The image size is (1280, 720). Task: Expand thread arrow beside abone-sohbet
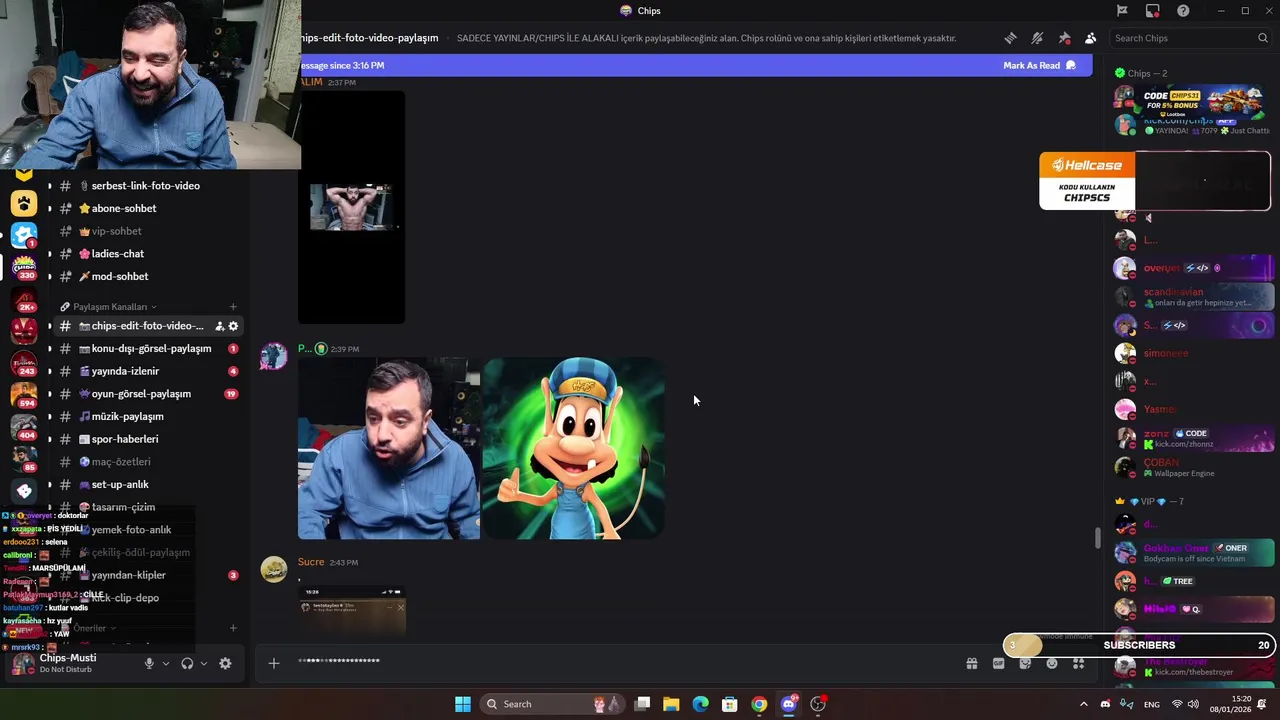[x=50, y=209]
